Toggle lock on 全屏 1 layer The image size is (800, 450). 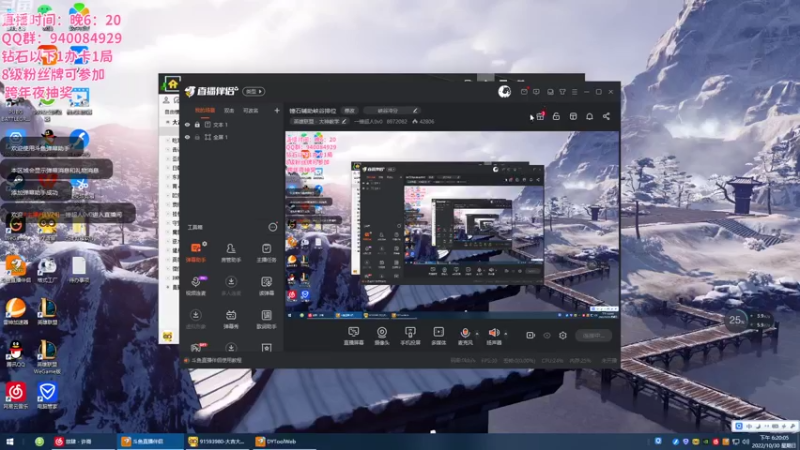[197, 137]
